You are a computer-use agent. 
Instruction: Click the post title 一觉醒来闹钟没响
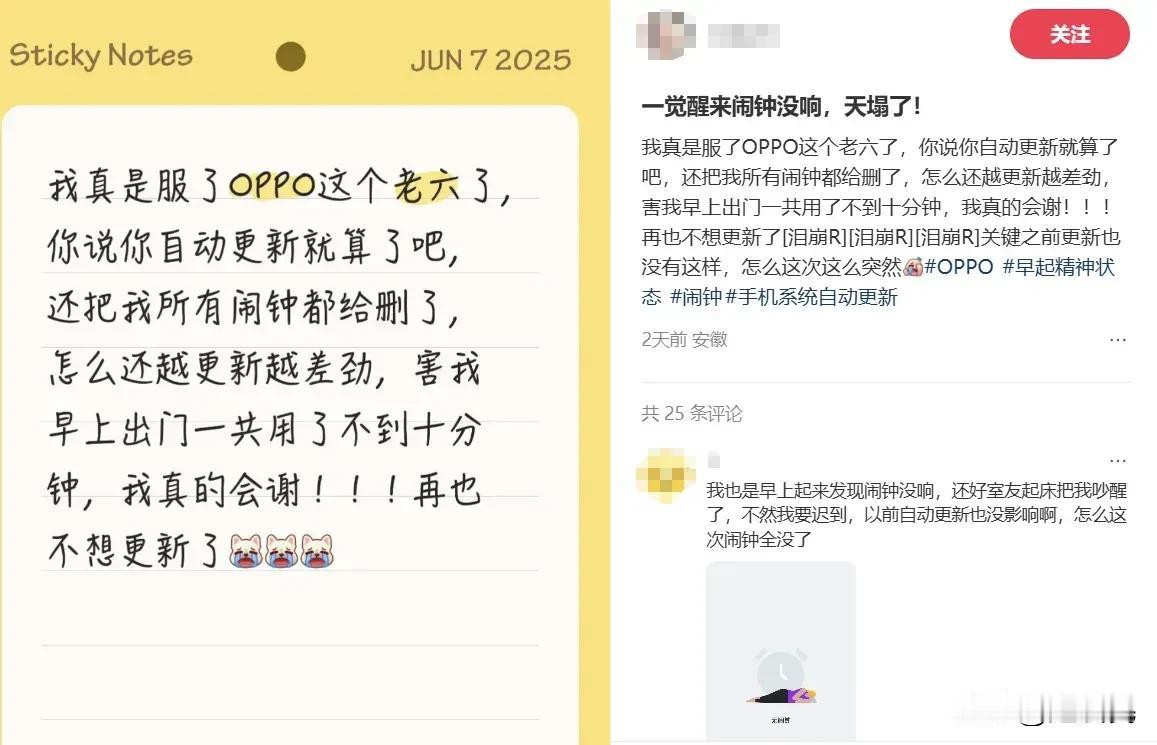731,107
